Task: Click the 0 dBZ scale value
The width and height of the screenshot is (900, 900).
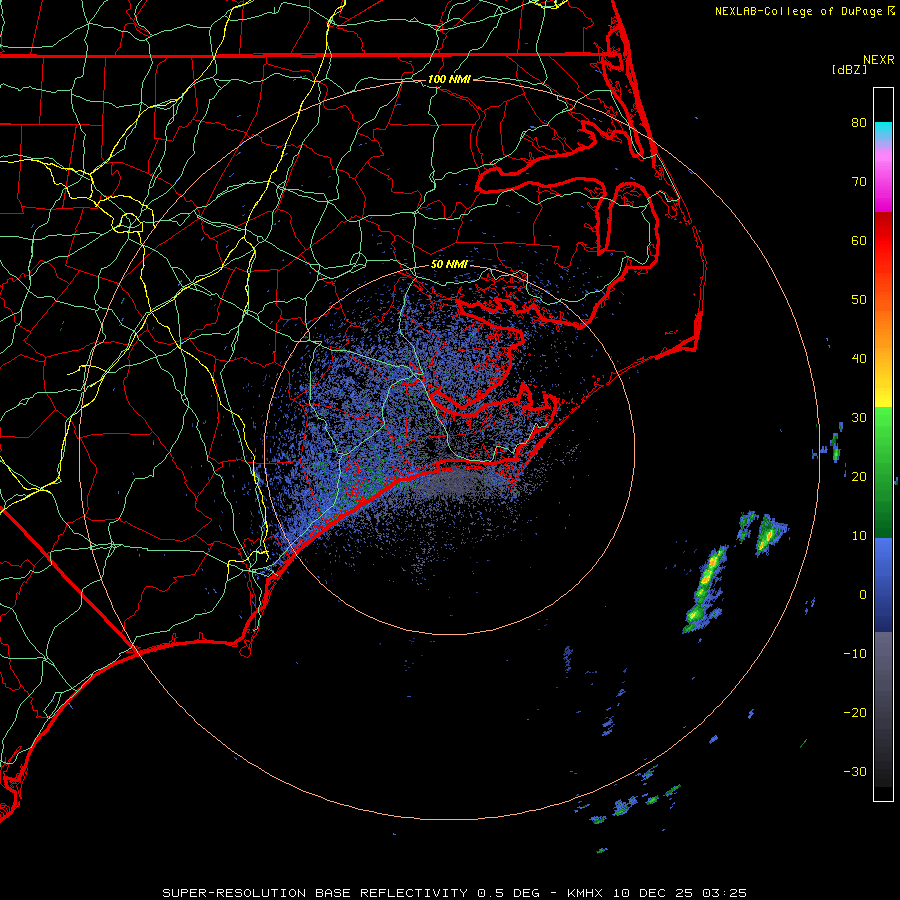Action: [863, 595]
